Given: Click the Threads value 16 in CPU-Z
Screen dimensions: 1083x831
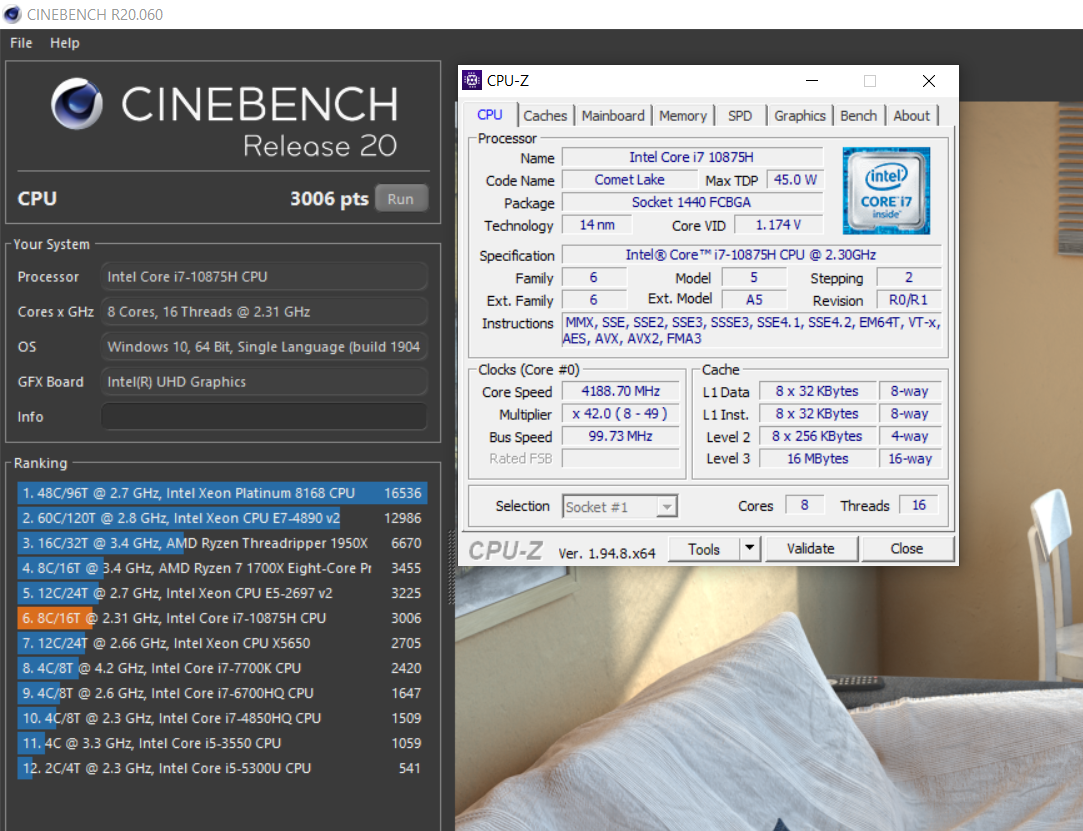Looking at the screenshot, I should coord(919,505).
